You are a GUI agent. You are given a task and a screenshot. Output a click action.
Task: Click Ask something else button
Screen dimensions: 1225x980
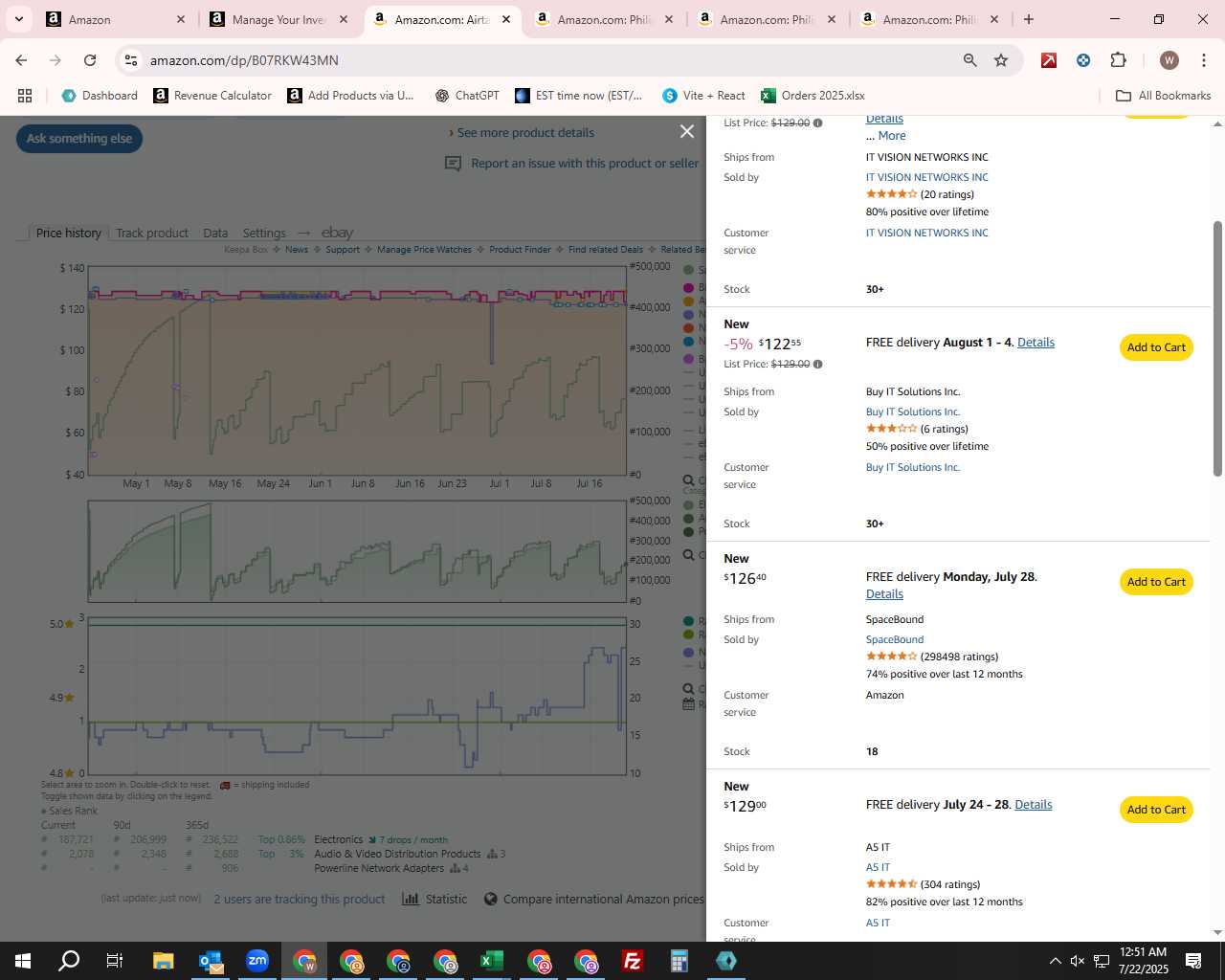[x=79, y=139]
